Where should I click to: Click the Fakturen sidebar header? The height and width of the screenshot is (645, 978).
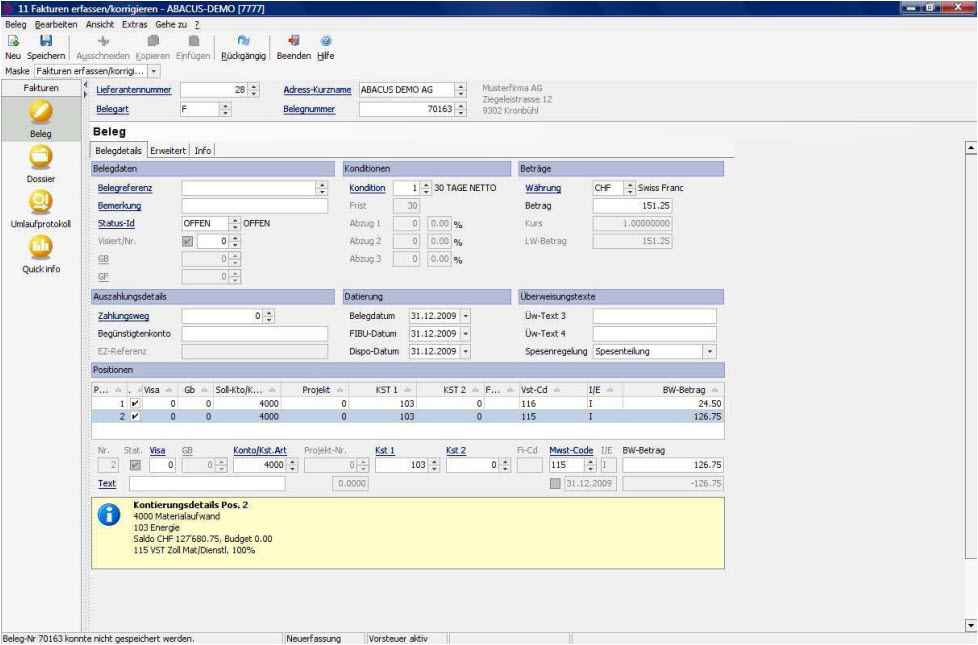tap(41, 88)
